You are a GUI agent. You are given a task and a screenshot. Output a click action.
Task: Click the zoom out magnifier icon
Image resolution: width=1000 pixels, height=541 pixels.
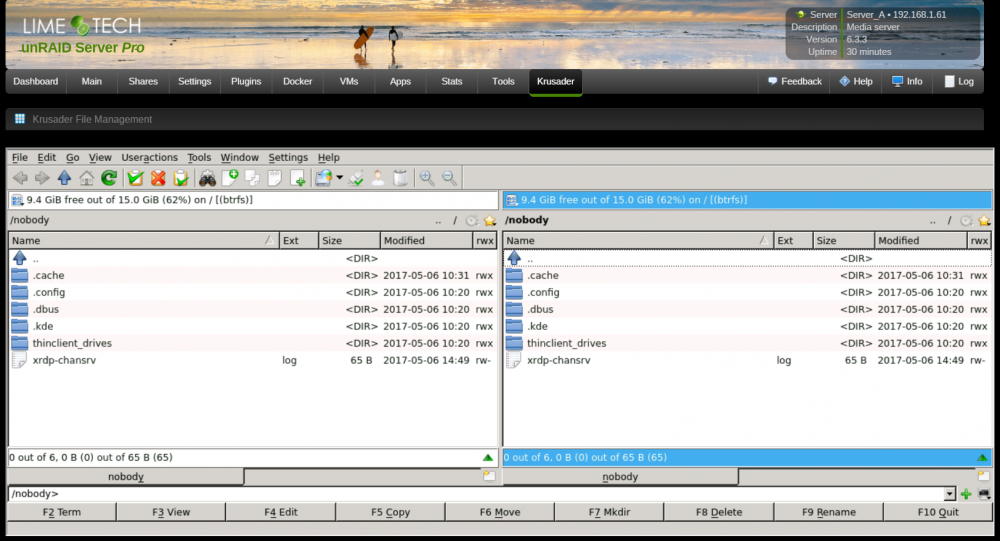[x=449, y=178]
